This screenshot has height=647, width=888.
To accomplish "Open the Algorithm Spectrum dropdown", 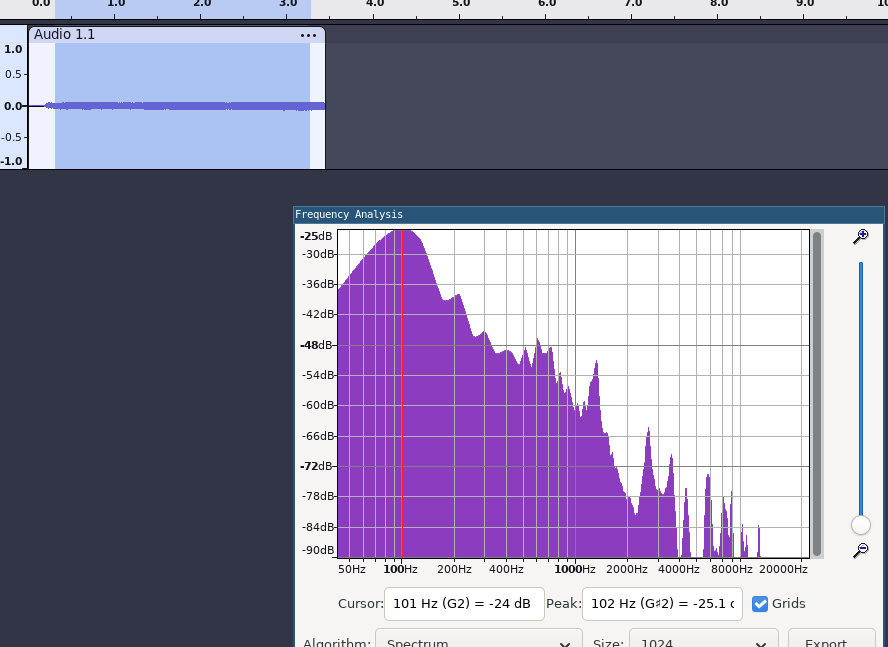I will click(479, 640).
